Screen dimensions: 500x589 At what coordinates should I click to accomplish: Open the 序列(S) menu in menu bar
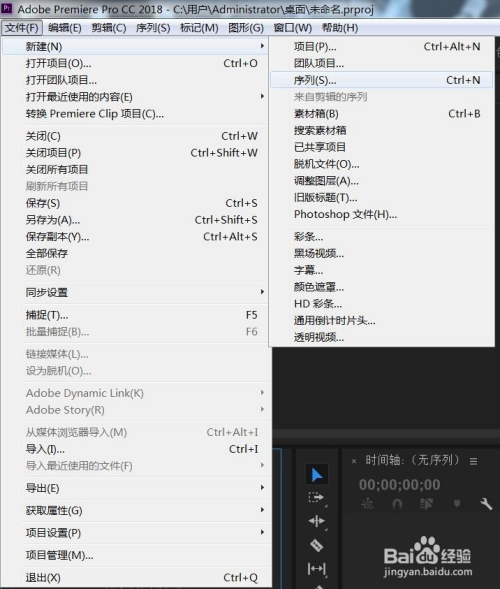153,28
